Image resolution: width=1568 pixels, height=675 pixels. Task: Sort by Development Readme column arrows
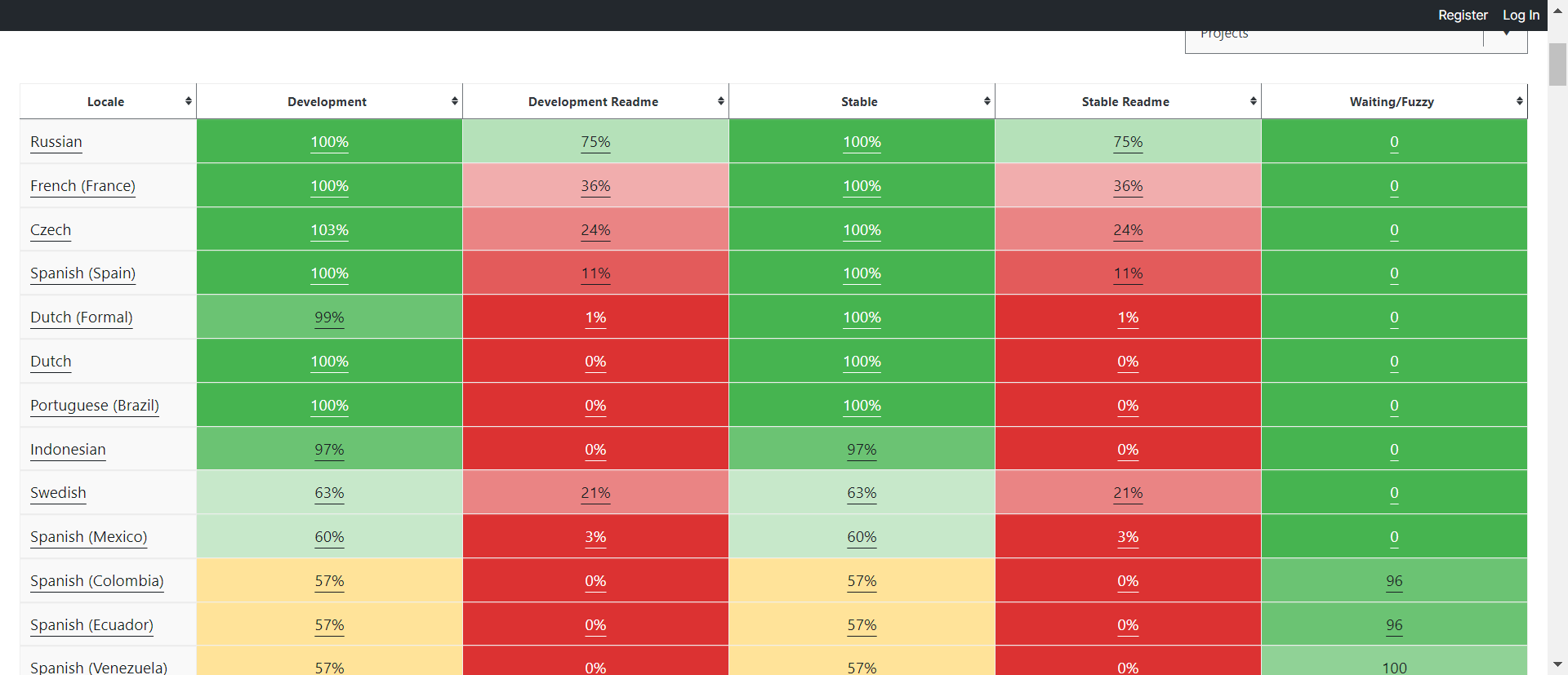coord(721,101)
